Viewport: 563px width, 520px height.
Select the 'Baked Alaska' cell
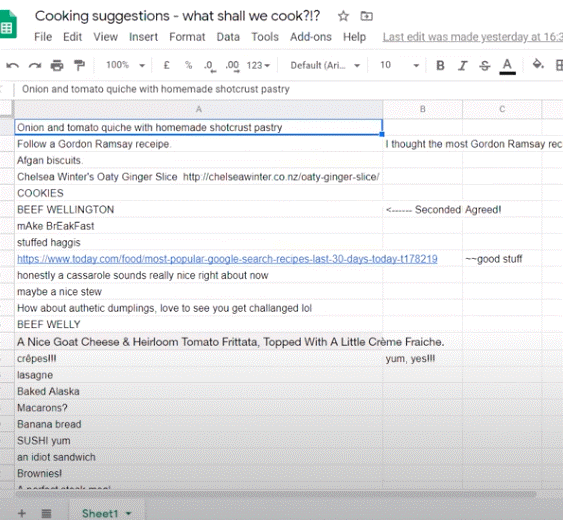199,391
